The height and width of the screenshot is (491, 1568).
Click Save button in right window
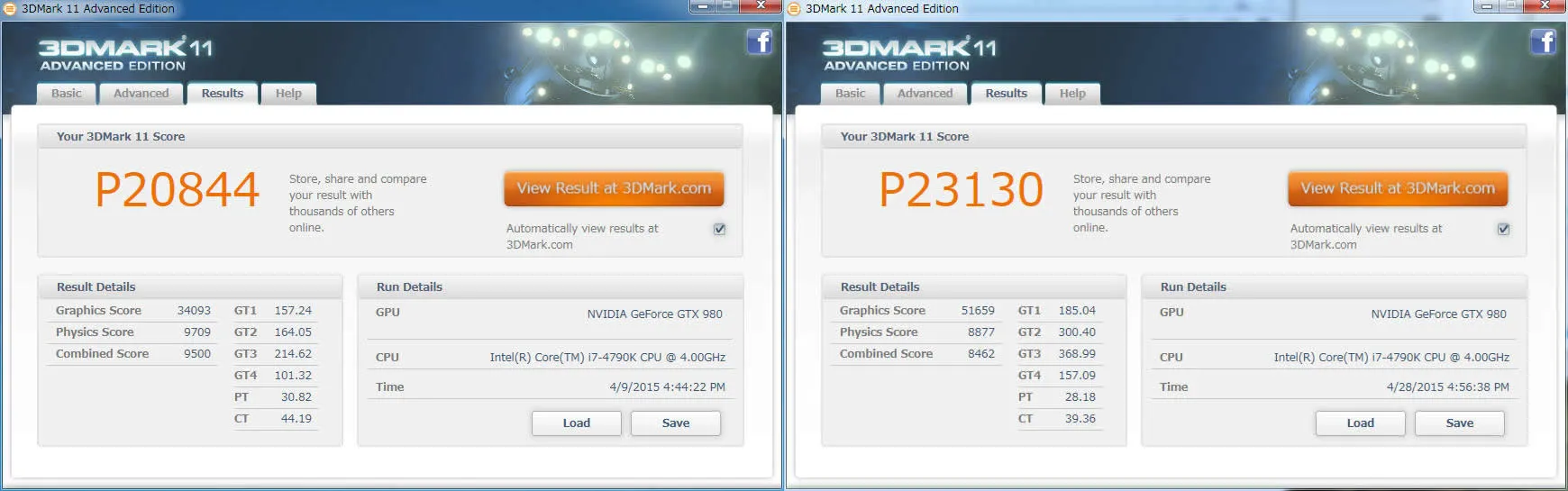[1460, 423]
